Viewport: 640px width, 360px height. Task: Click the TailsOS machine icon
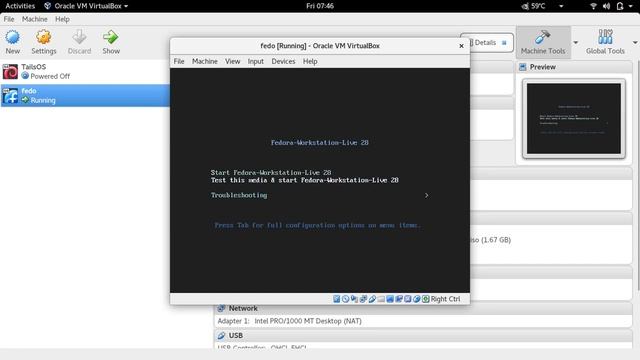tap(10, 71)
